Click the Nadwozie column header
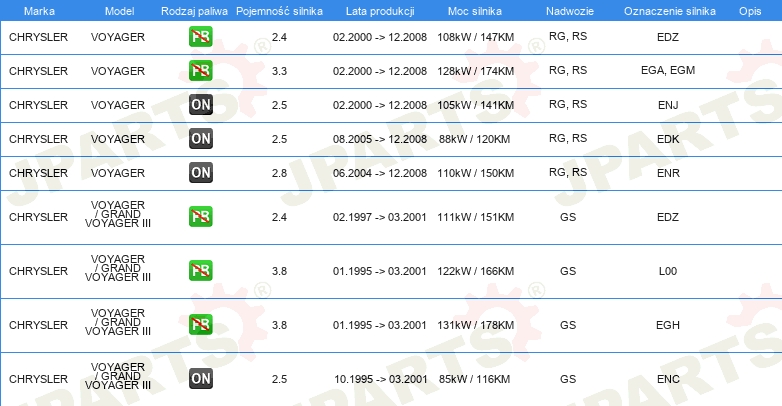Screen dimensions: 782x406 click(570, 11)
